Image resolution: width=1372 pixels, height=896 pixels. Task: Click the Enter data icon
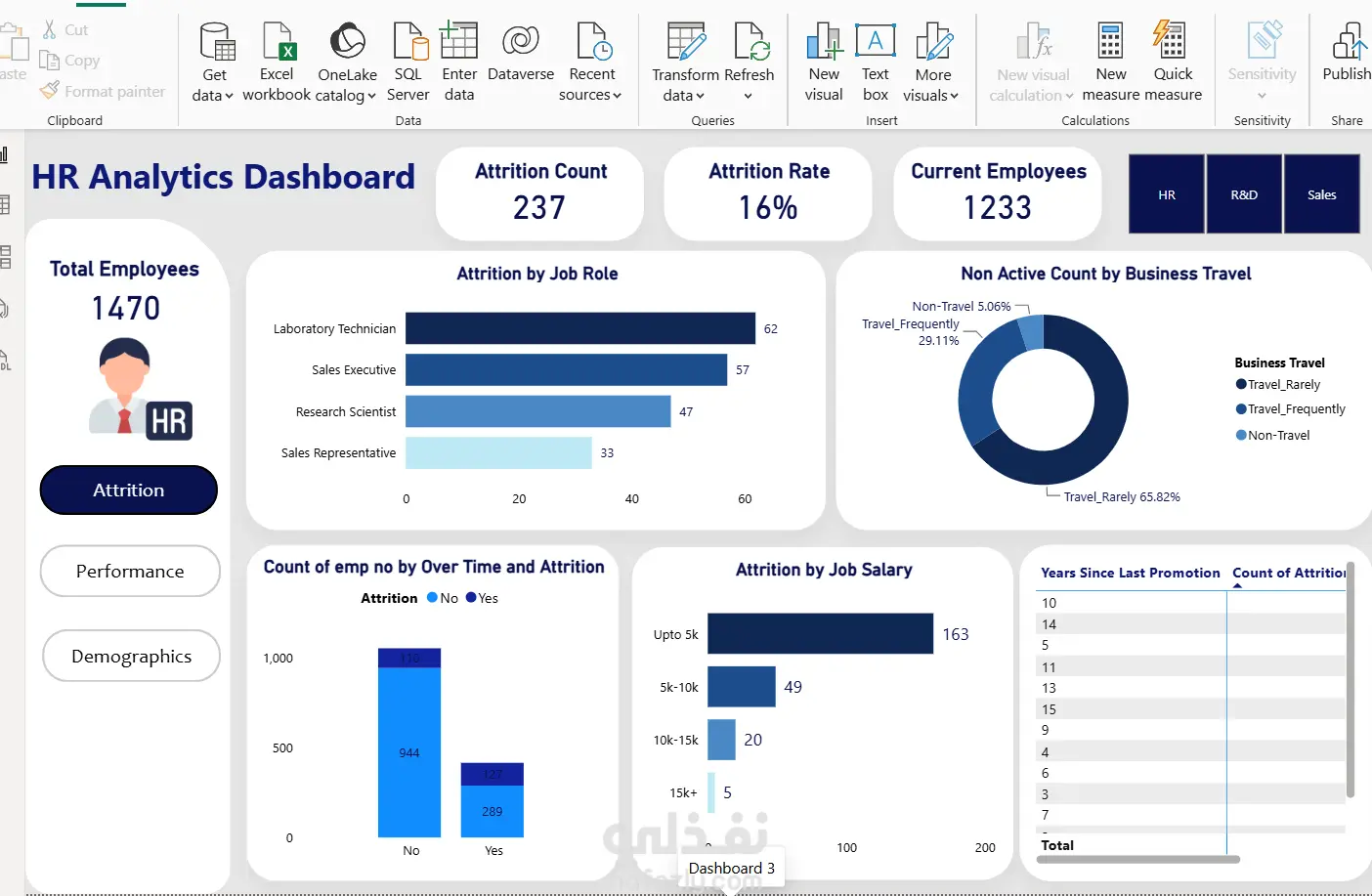458,41
